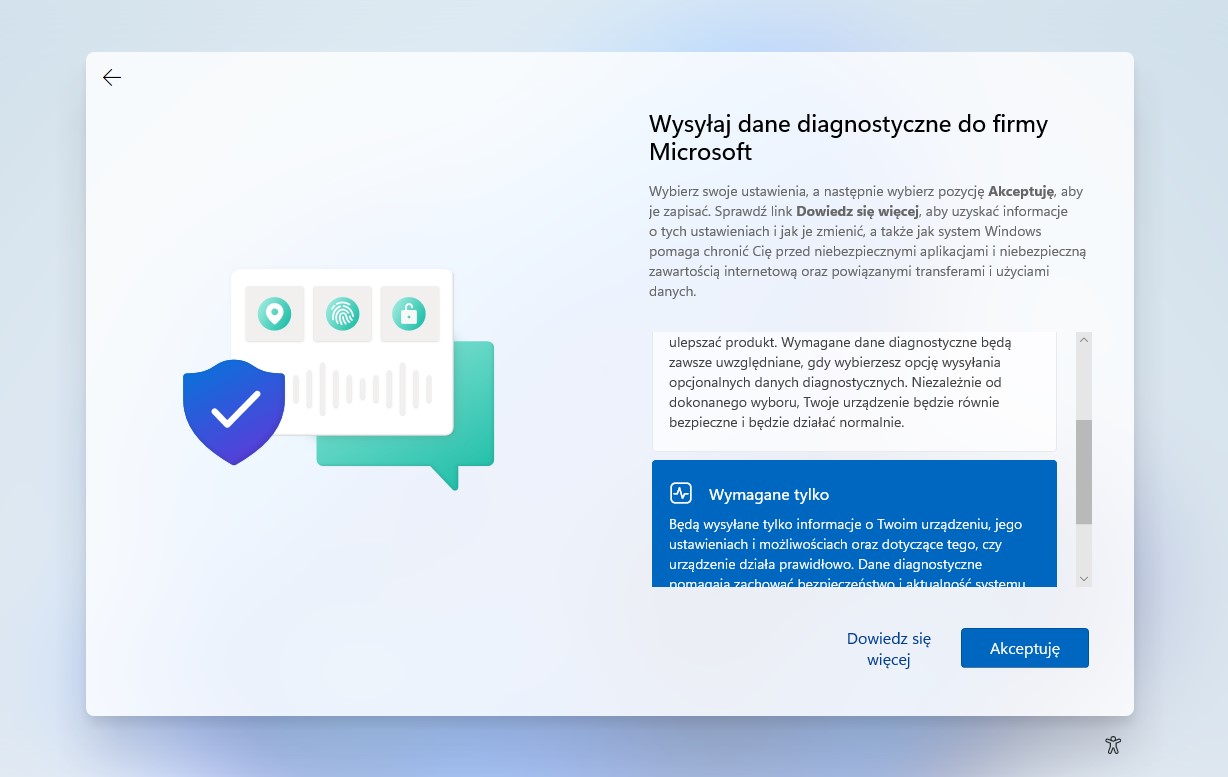Click the location pin icon in illustration

point(274,314)
